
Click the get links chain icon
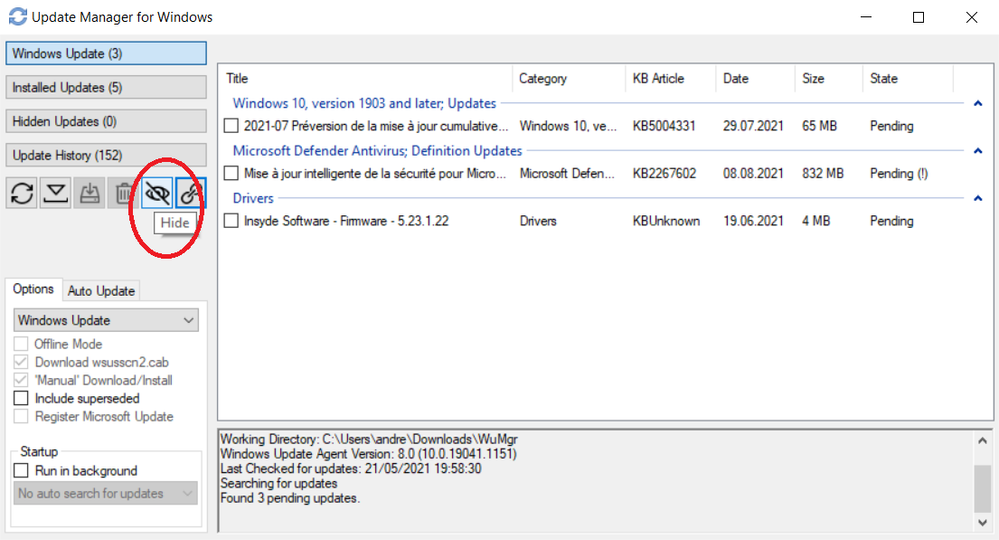click(x=190, y=193)
